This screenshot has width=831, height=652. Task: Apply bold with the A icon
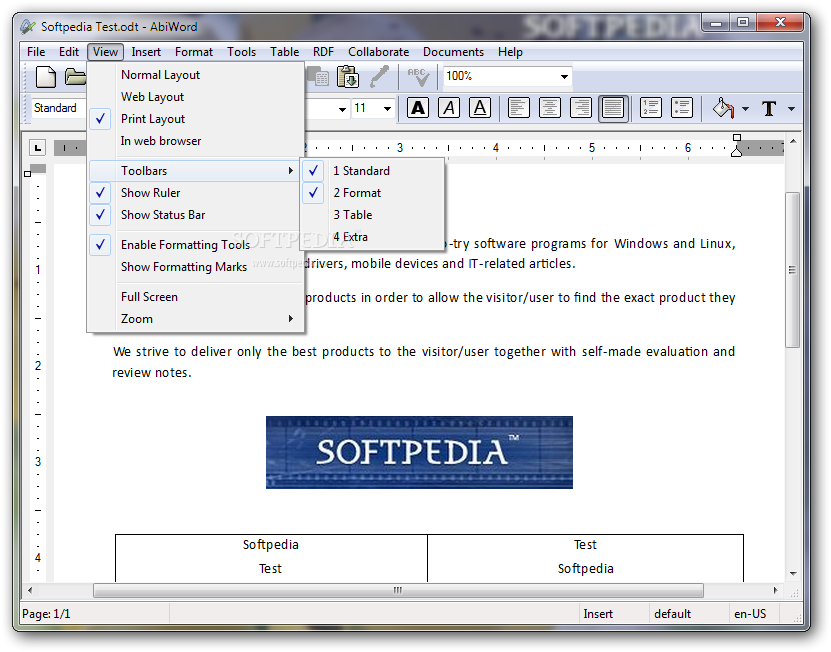418,108
